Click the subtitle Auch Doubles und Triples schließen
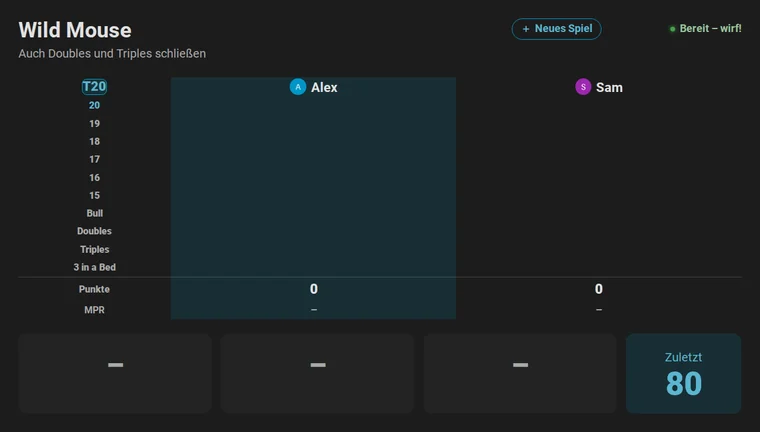The image size is (760, 432). [x=112, y=53]
